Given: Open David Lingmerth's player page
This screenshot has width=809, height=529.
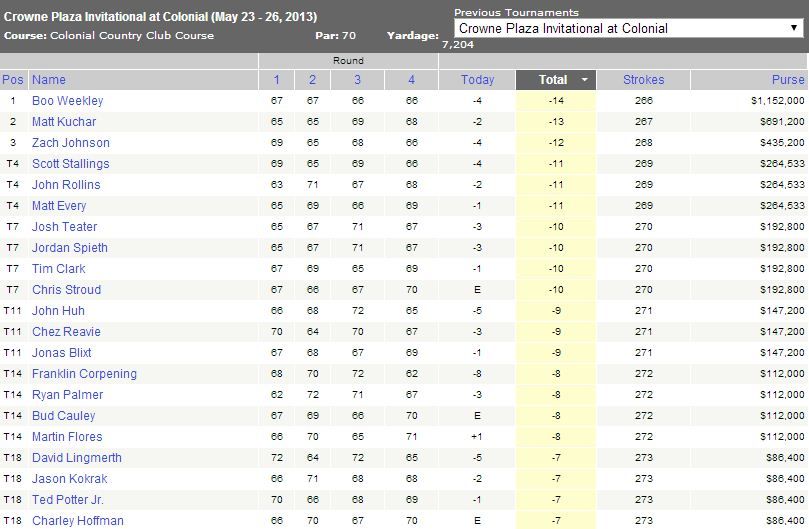Looking at the screenshot, I should click(77, 458).
